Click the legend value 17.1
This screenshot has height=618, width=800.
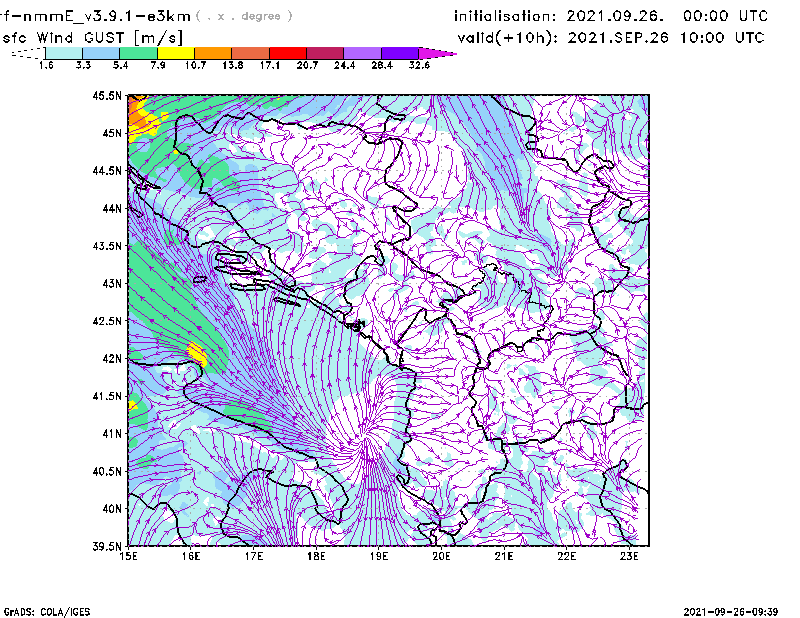(x=269, y=65)
